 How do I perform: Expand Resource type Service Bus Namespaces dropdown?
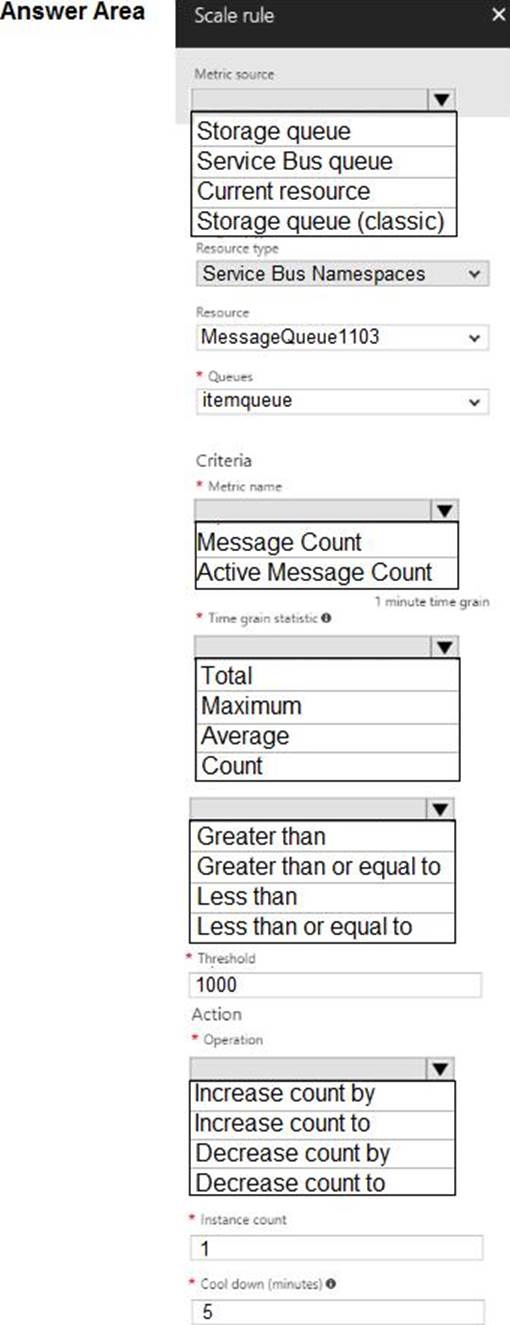click(343, 274)
